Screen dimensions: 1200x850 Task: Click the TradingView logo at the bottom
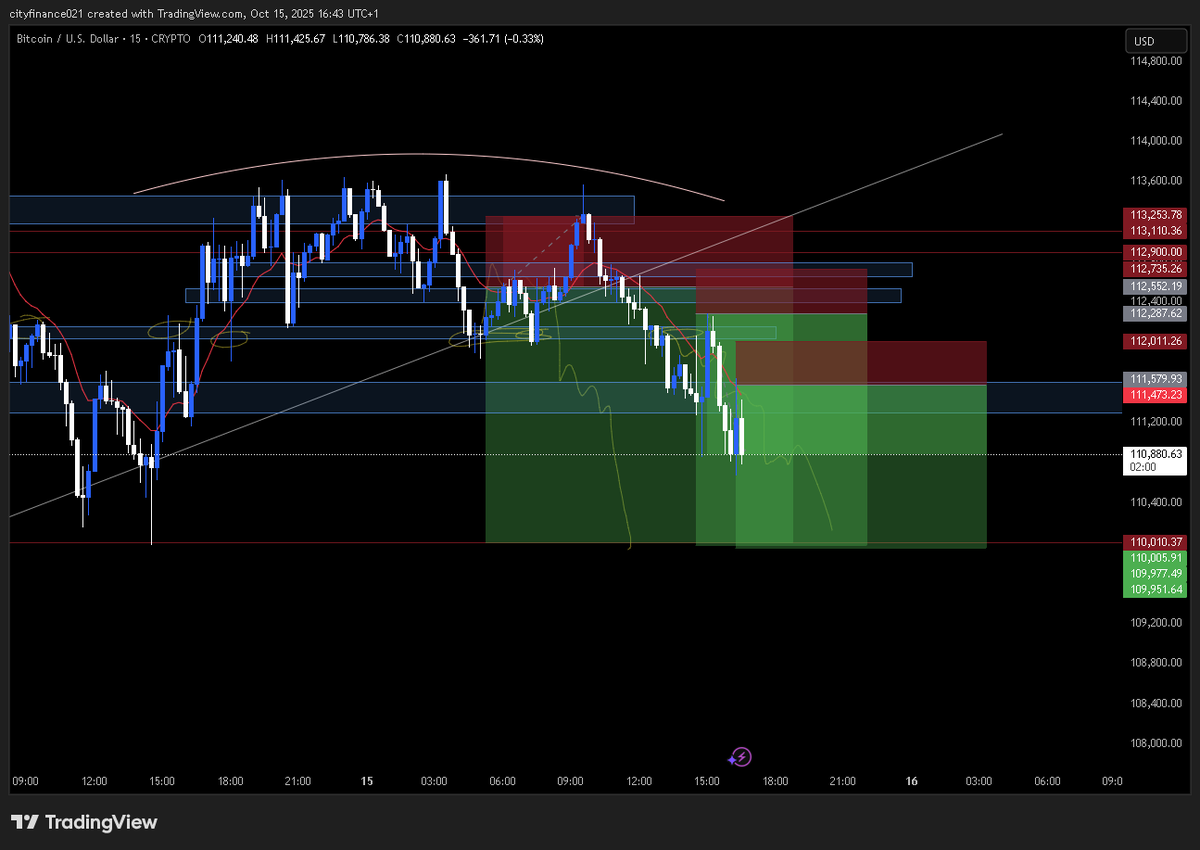(x=84, y=822)
